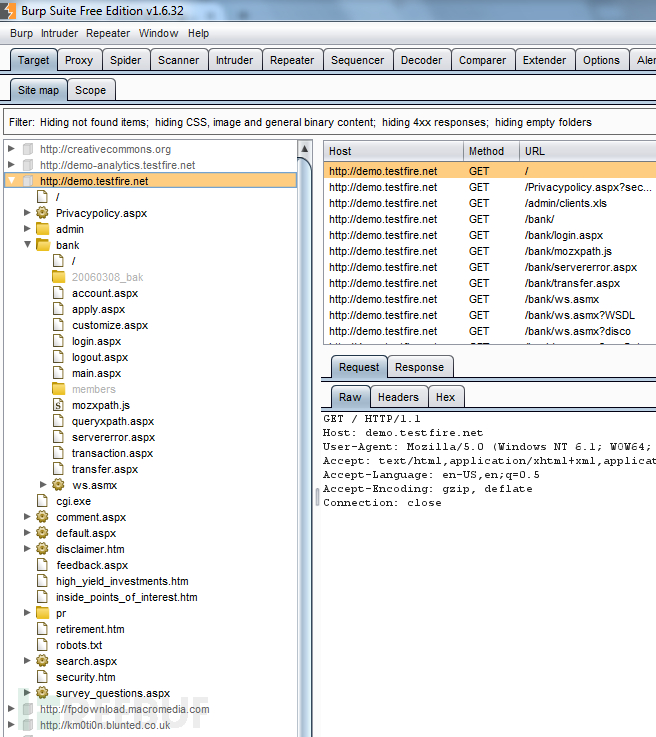656x737 pixels.
Task: Sort the table by Method column
Action: tap(492, 151)
